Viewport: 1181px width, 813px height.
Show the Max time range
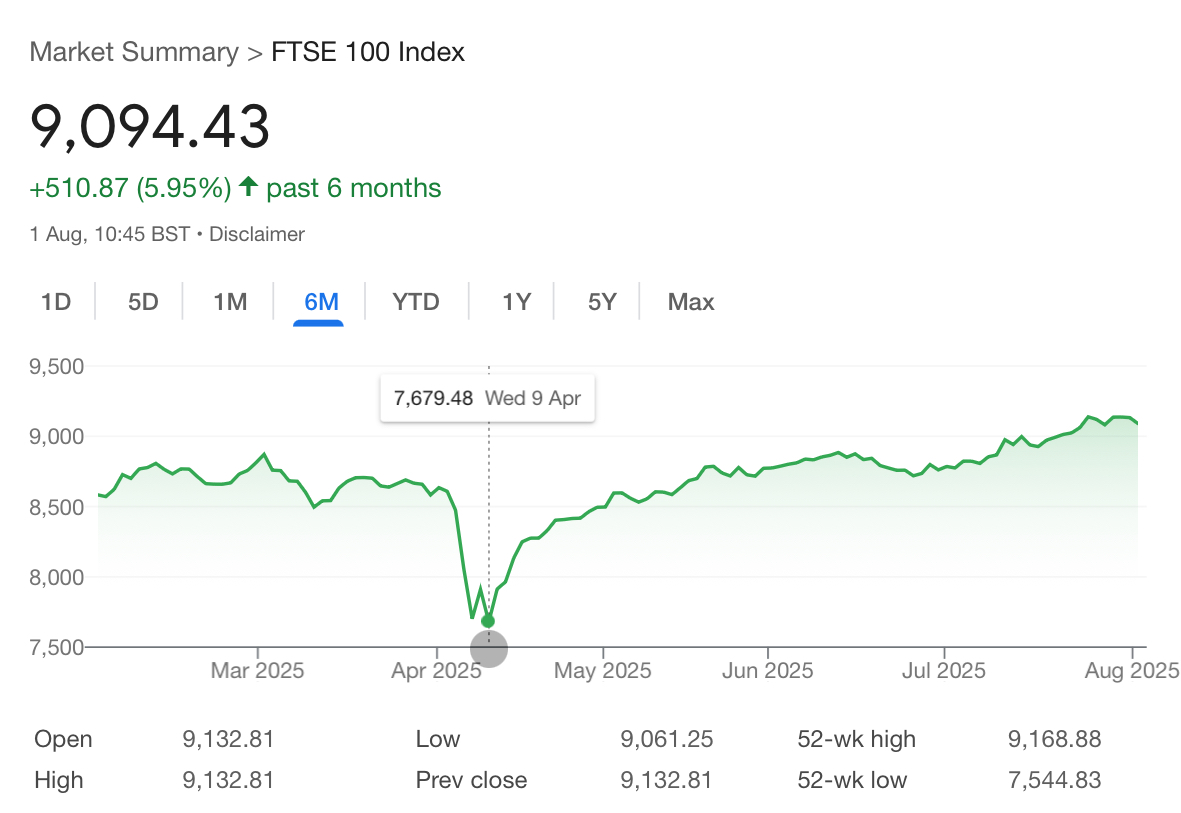(x=691, y=302)
